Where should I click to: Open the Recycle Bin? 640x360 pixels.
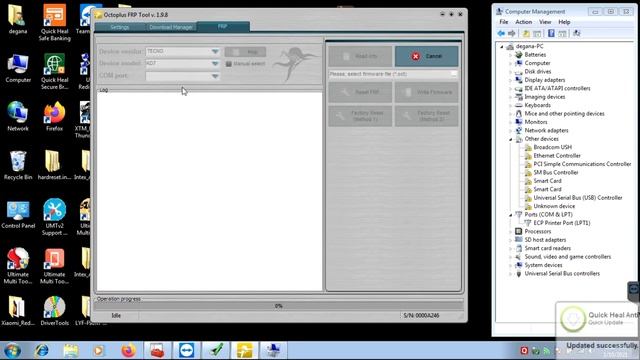point(18,165)
